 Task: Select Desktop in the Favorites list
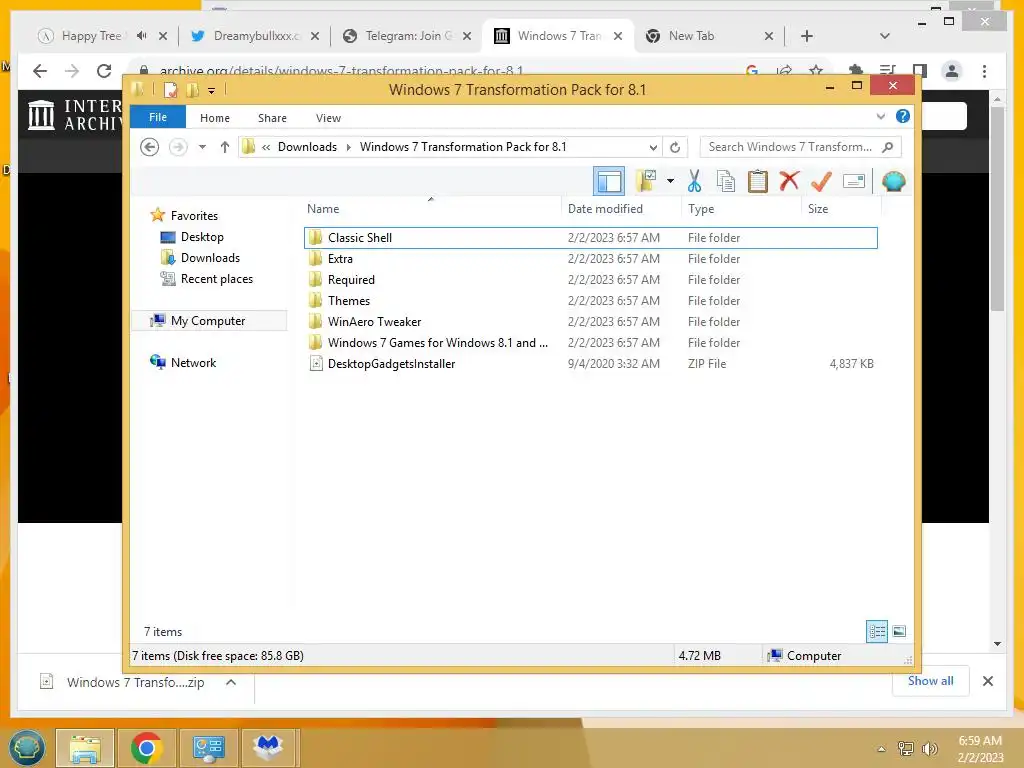tap(202, 236)
